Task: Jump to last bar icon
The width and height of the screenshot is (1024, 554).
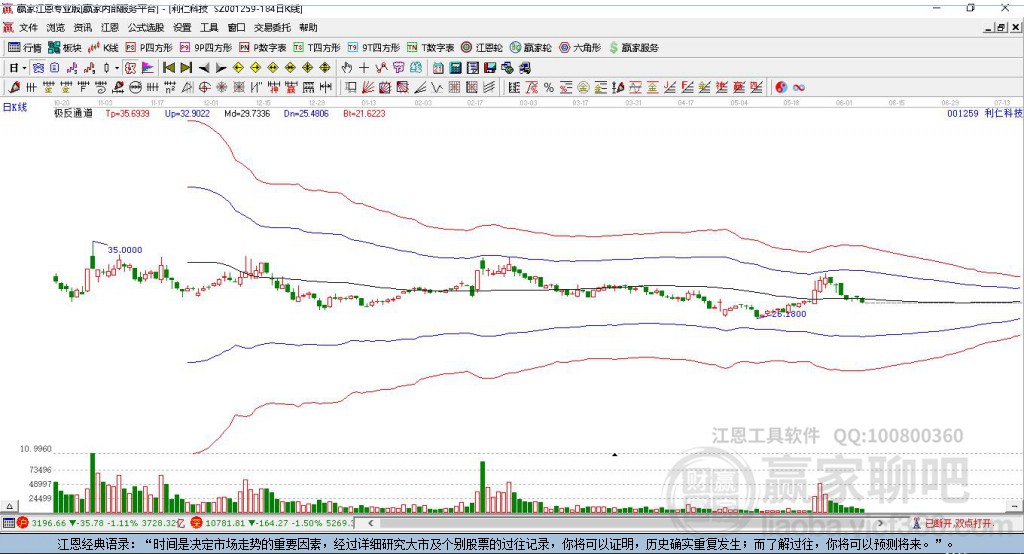Action: pyautogui.click(x=186, y=68)
